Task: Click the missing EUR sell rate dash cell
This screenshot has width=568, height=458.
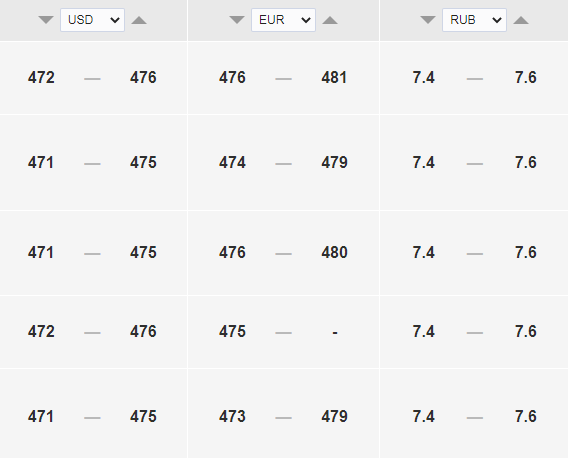Action: click(x=335, y=332)
